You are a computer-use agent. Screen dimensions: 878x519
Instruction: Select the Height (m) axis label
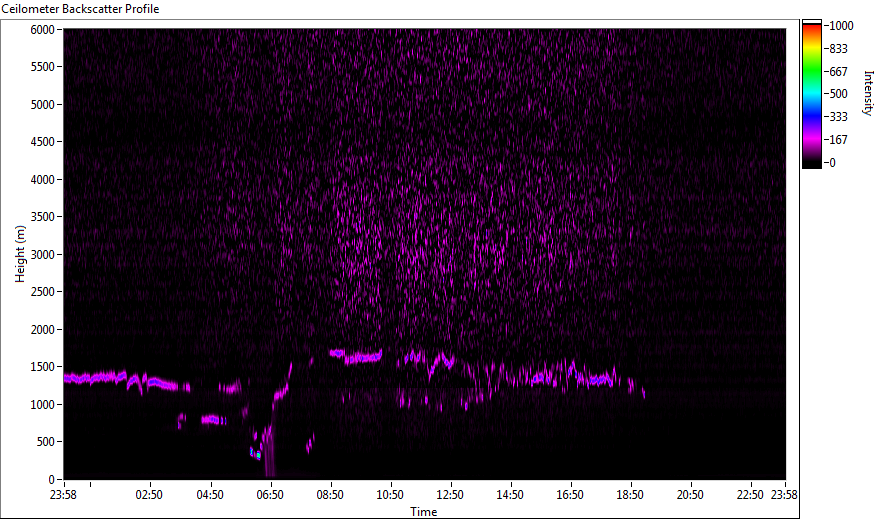click(20, 254)
